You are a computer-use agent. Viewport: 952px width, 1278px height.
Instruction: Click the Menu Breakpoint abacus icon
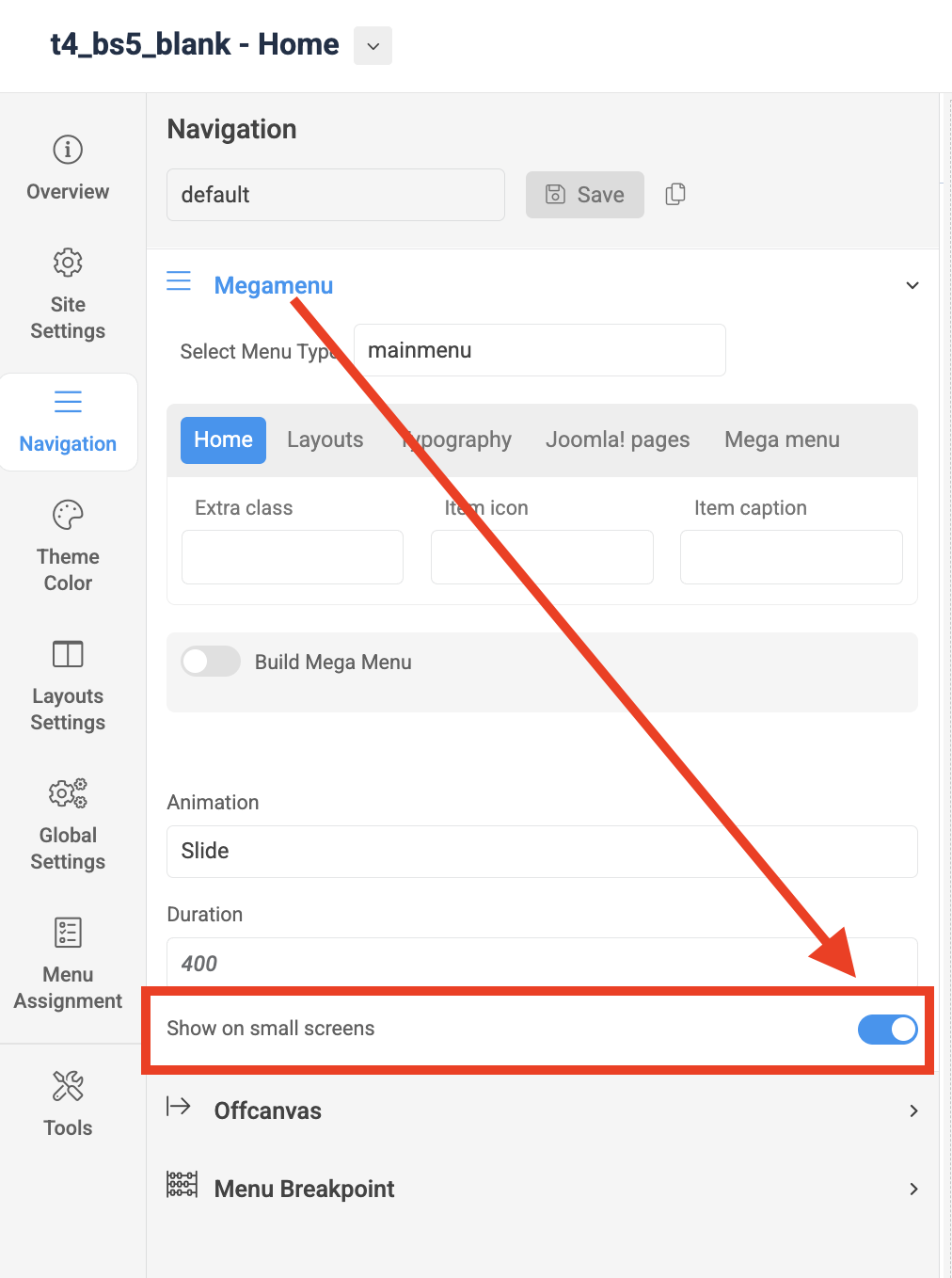pyautogui.click(x=182, y=1185)
